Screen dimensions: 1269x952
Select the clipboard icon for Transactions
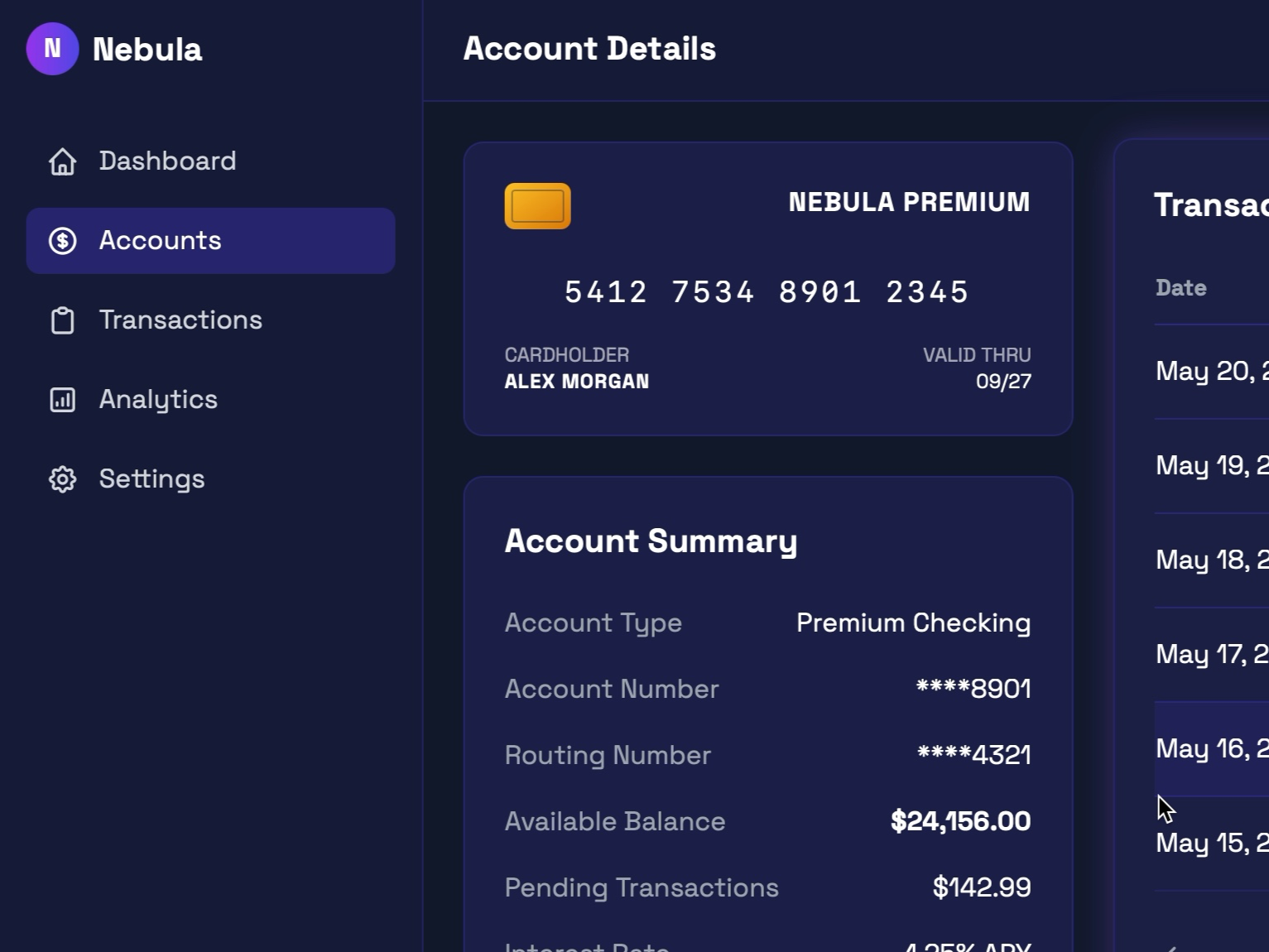pos(62,320)
